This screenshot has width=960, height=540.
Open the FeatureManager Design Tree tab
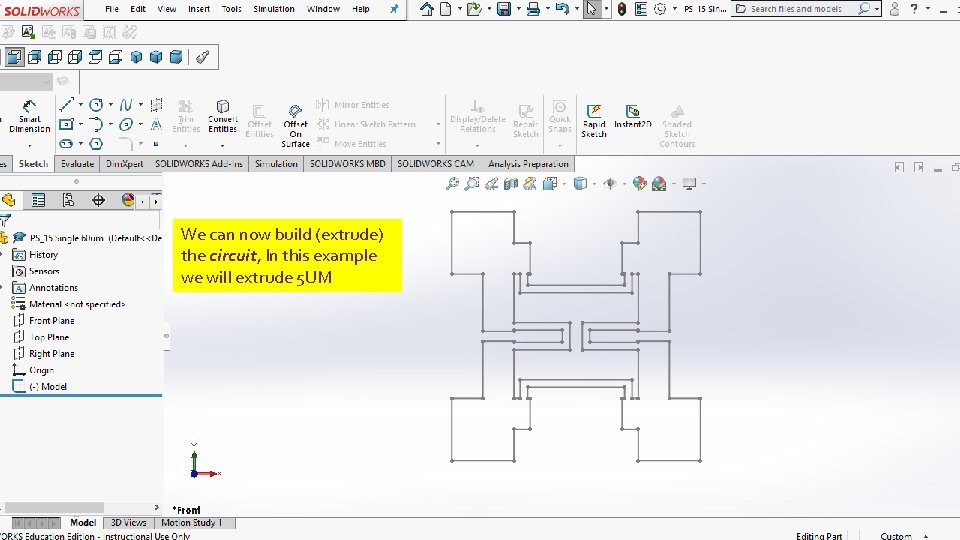pyautogui.click(x=9, y=200)
